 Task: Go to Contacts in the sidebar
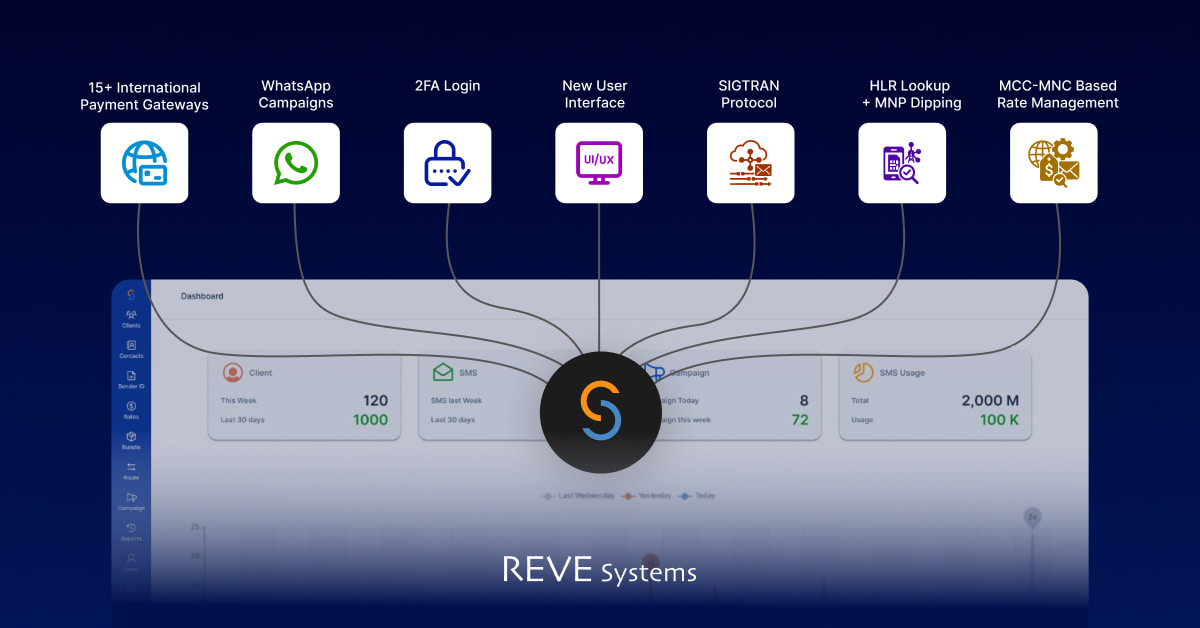[x=131, y=349]
